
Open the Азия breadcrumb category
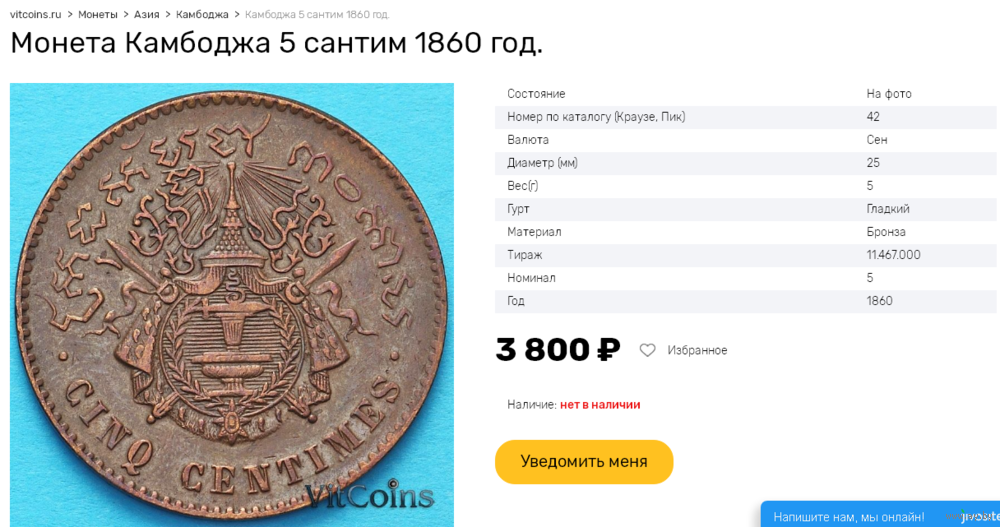coord(147,14)
